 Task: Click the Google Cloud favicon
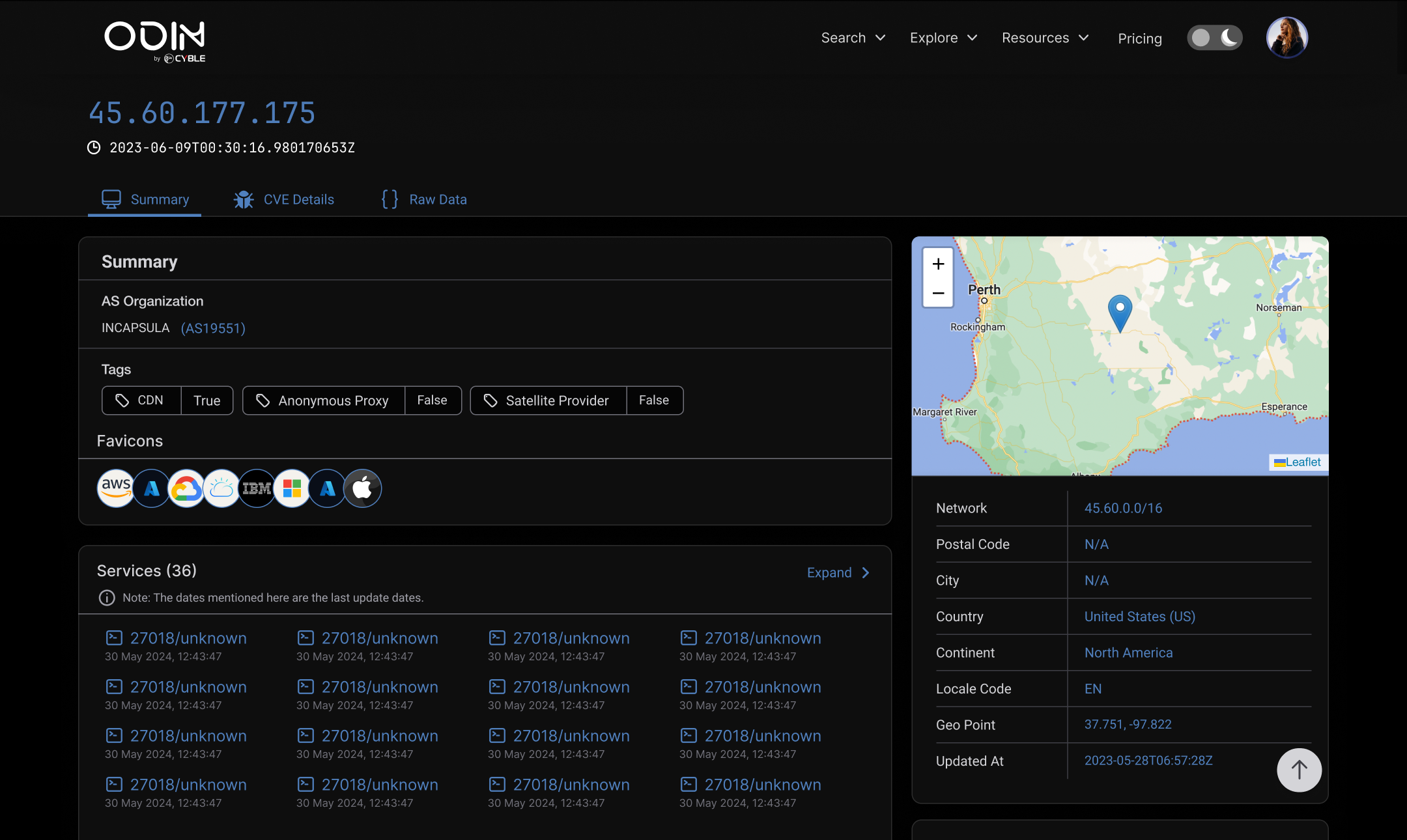click(x=186, y=488)
